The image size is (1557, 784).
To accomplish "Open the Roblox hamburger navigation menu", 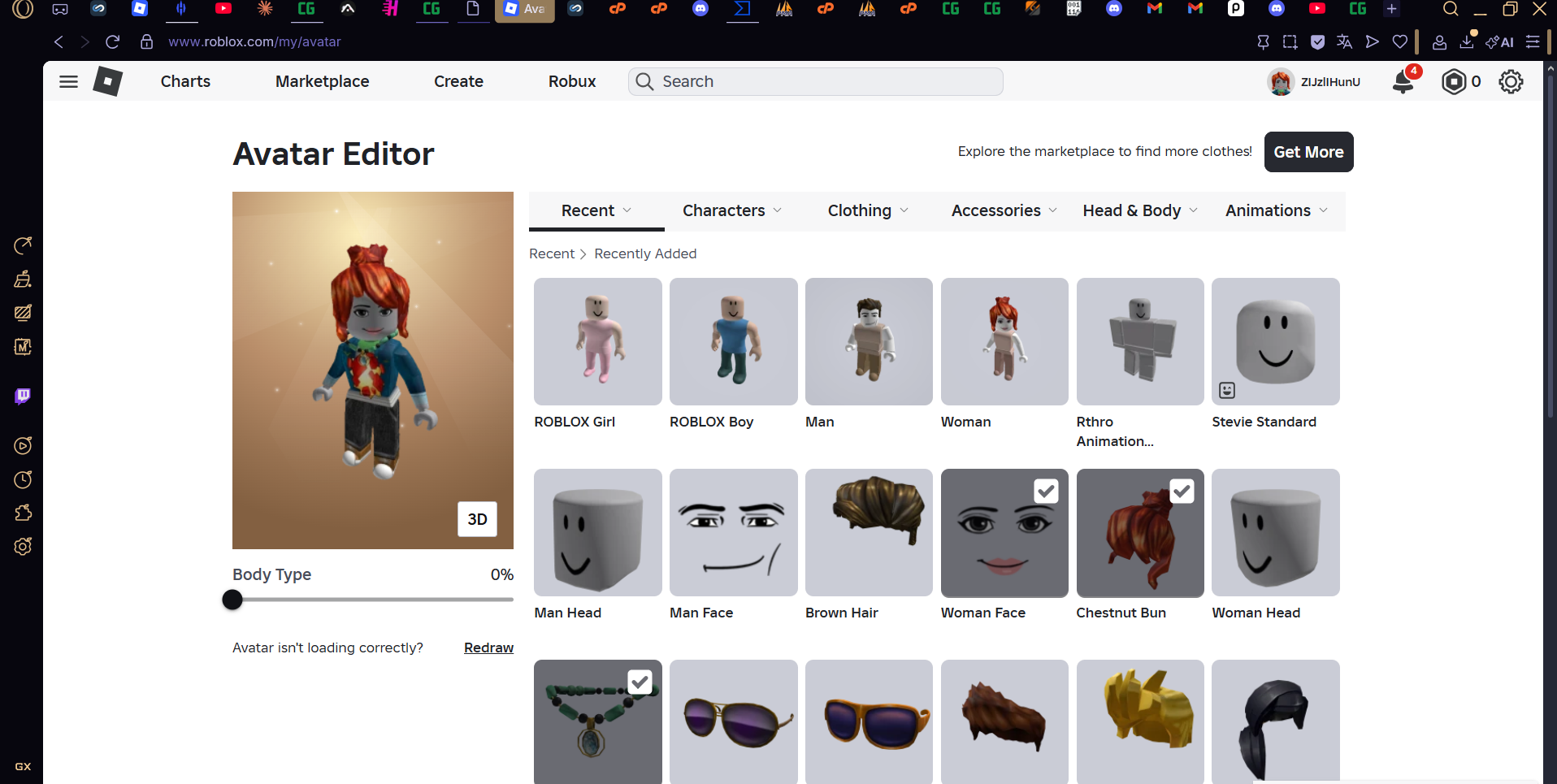I will pos(69,81).
